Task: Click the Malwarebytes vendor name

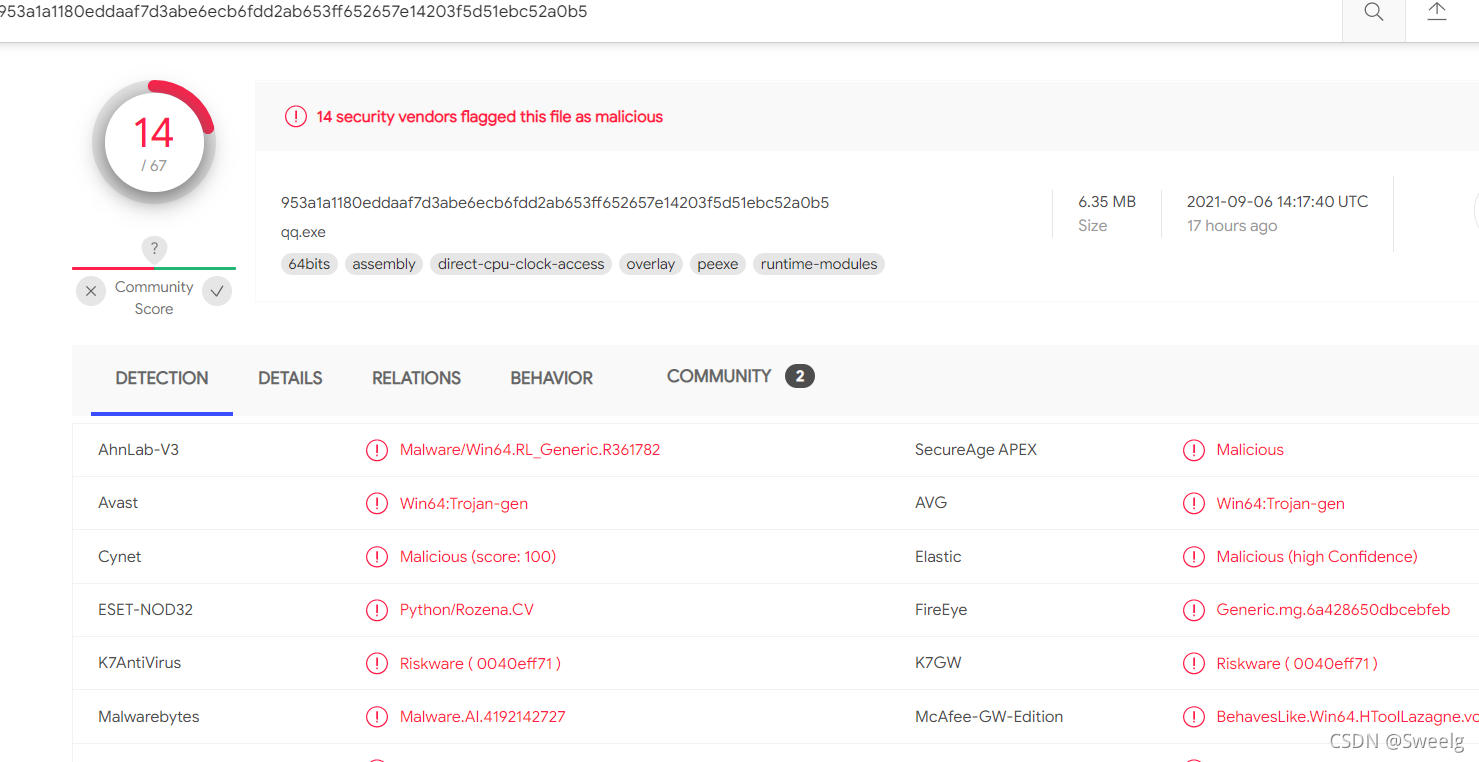Action: (x=149, y=716)
